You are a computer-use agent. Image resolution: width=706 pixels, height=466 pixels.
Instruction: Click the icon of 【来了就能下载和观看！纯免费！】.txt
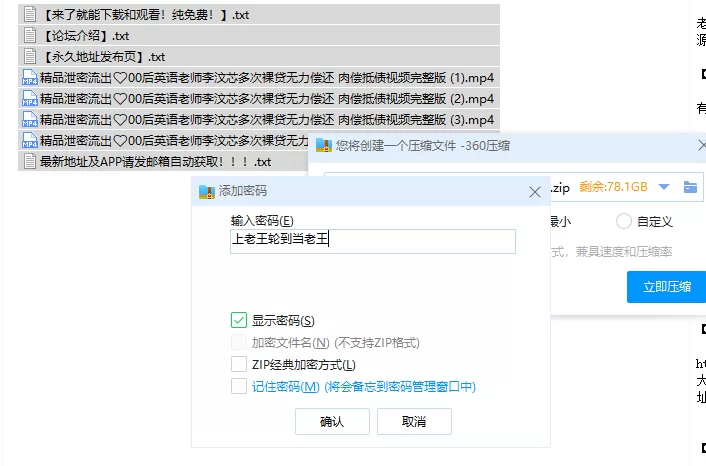[x=30, y=15]
